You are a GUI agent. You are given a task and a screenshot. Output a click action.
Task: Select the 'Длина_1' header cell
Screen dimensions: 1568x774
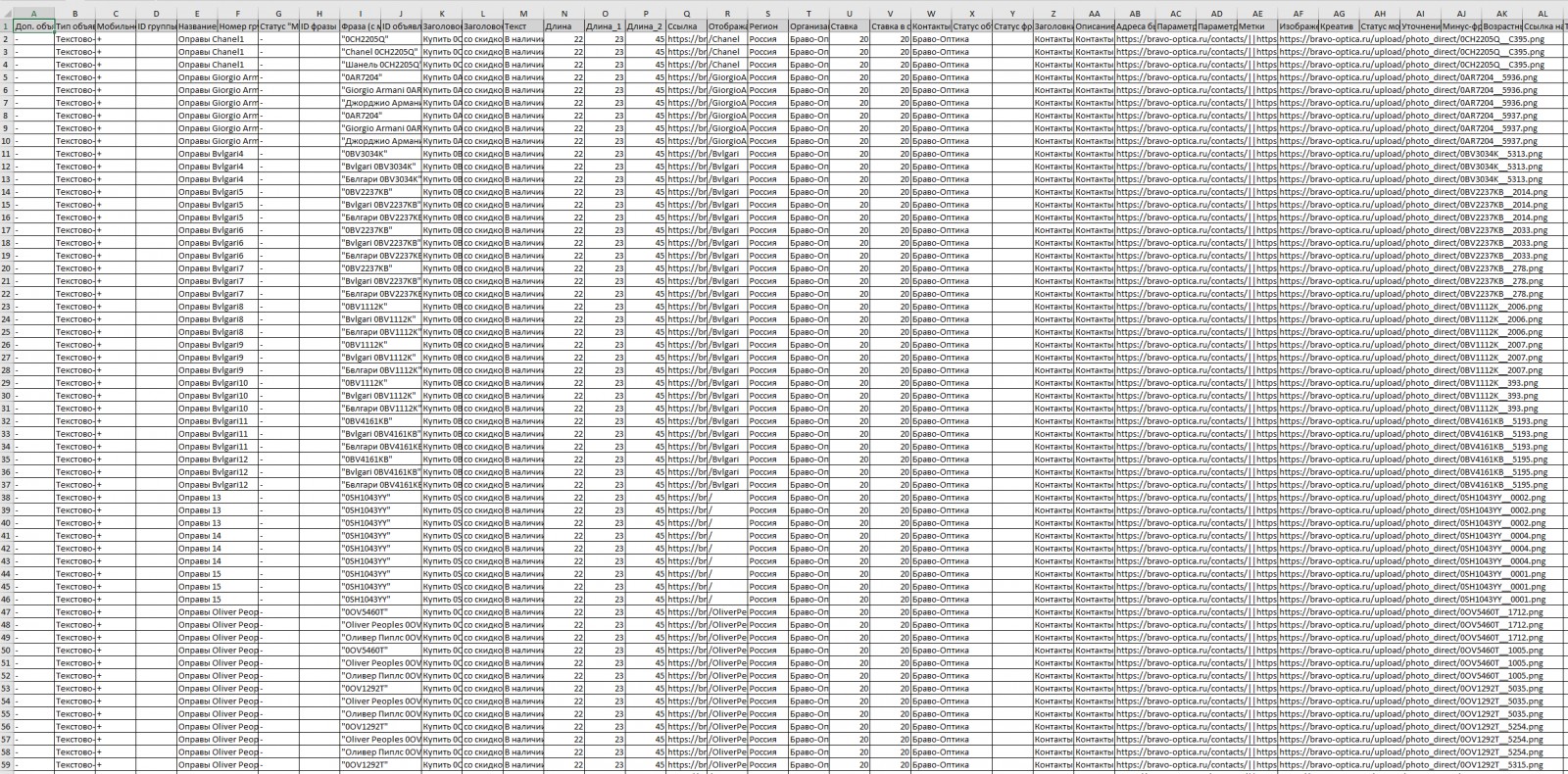605,26
